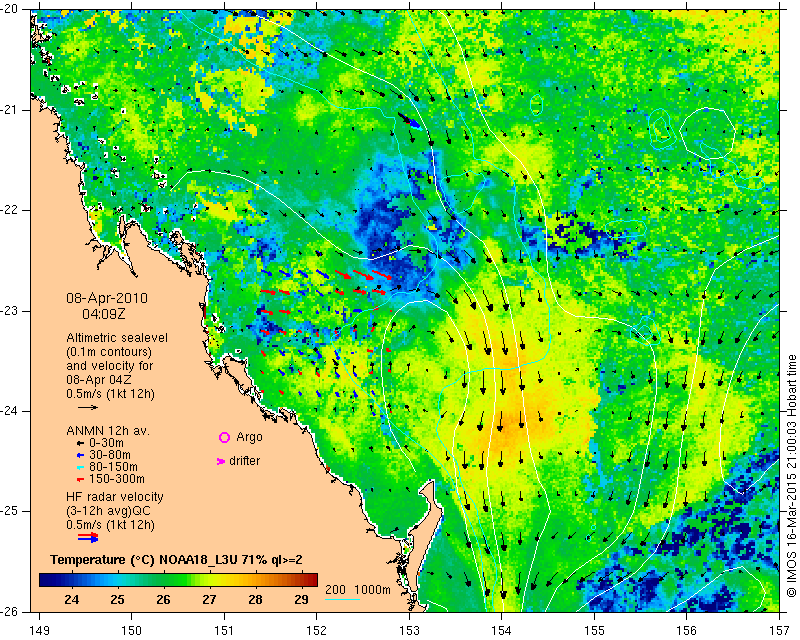This screenshot has width=800, height=640.
Task: Click the cyan 80-150m arrow legend symbol
Action: click(80, 467)
